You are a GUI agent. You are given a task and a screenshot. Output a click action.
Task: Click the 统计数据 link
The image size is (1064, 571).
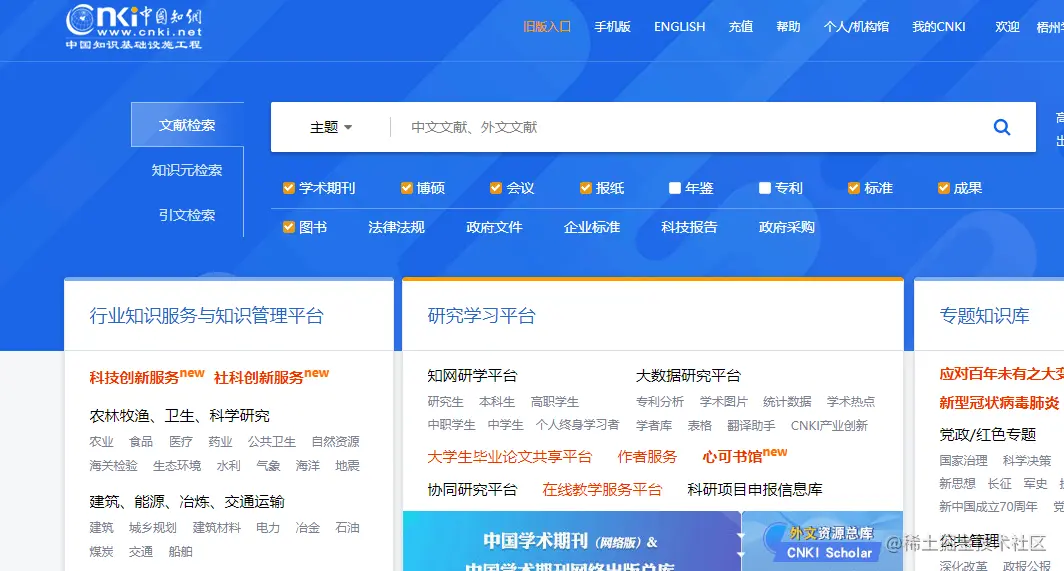tap(787, 401)
